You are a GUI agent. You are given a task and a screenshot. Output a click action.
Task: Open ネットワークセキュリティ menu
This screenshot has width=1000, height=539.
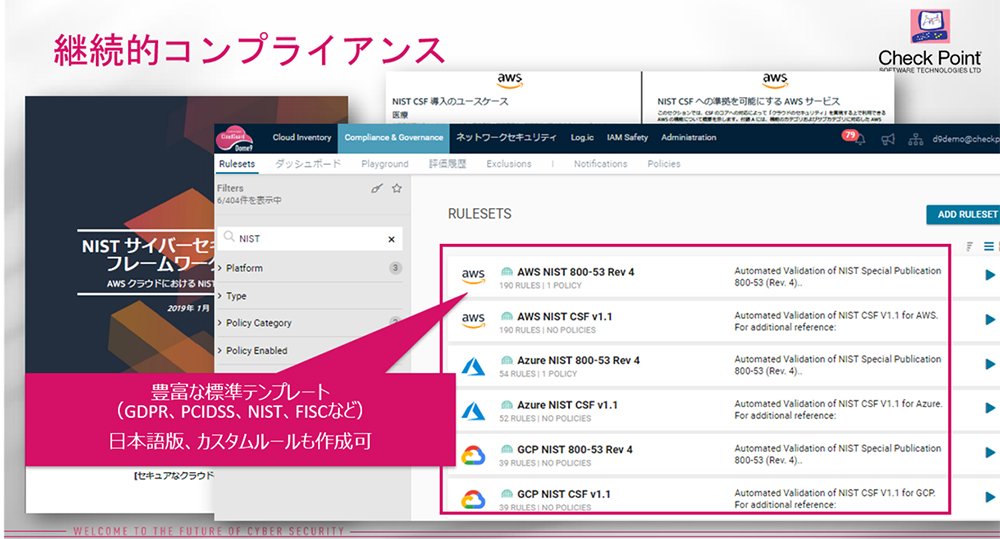click(x=506, y=137)
